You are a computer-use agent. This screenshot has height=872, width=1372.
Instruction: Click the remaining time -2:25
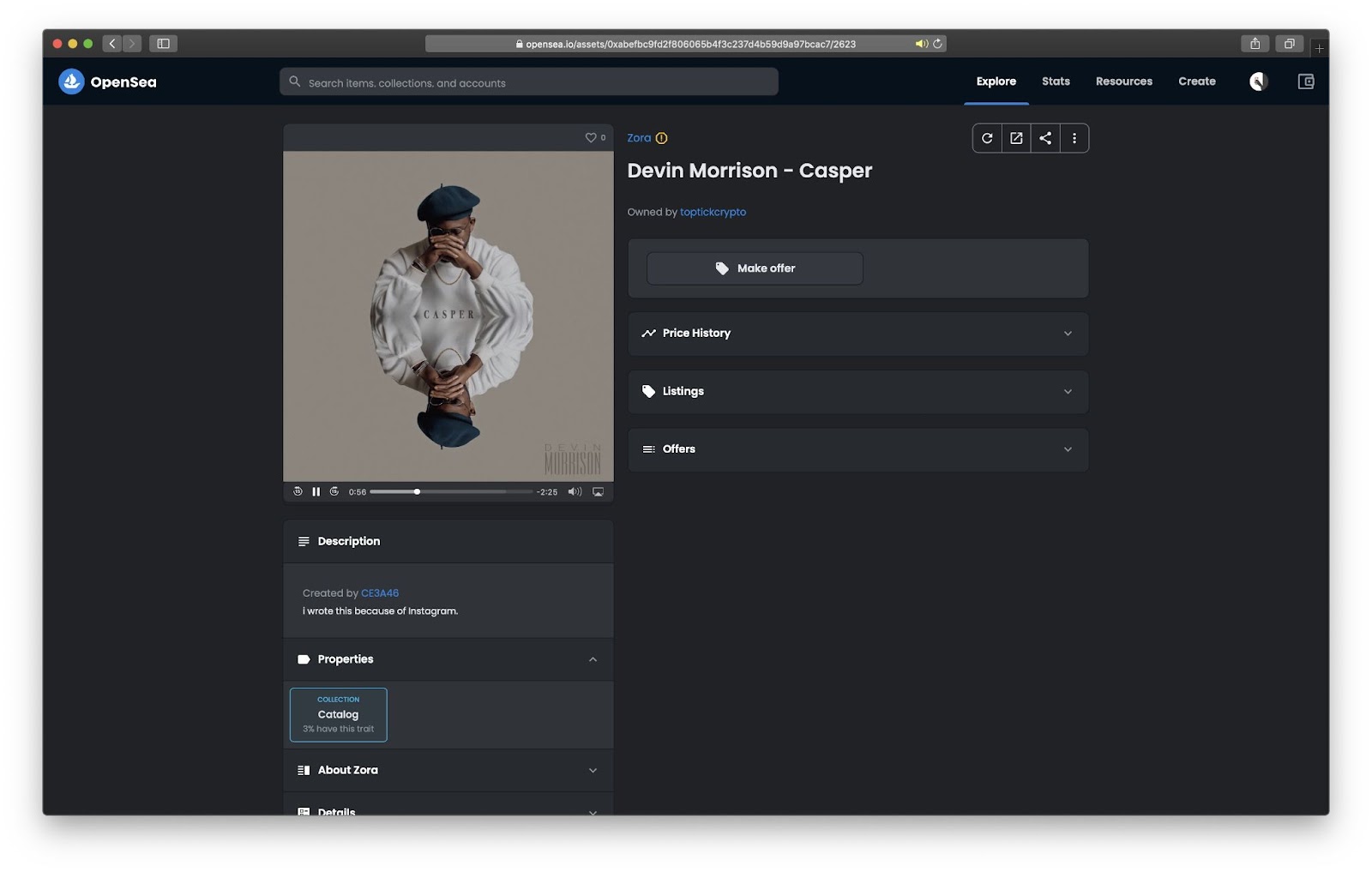point(547,492)
